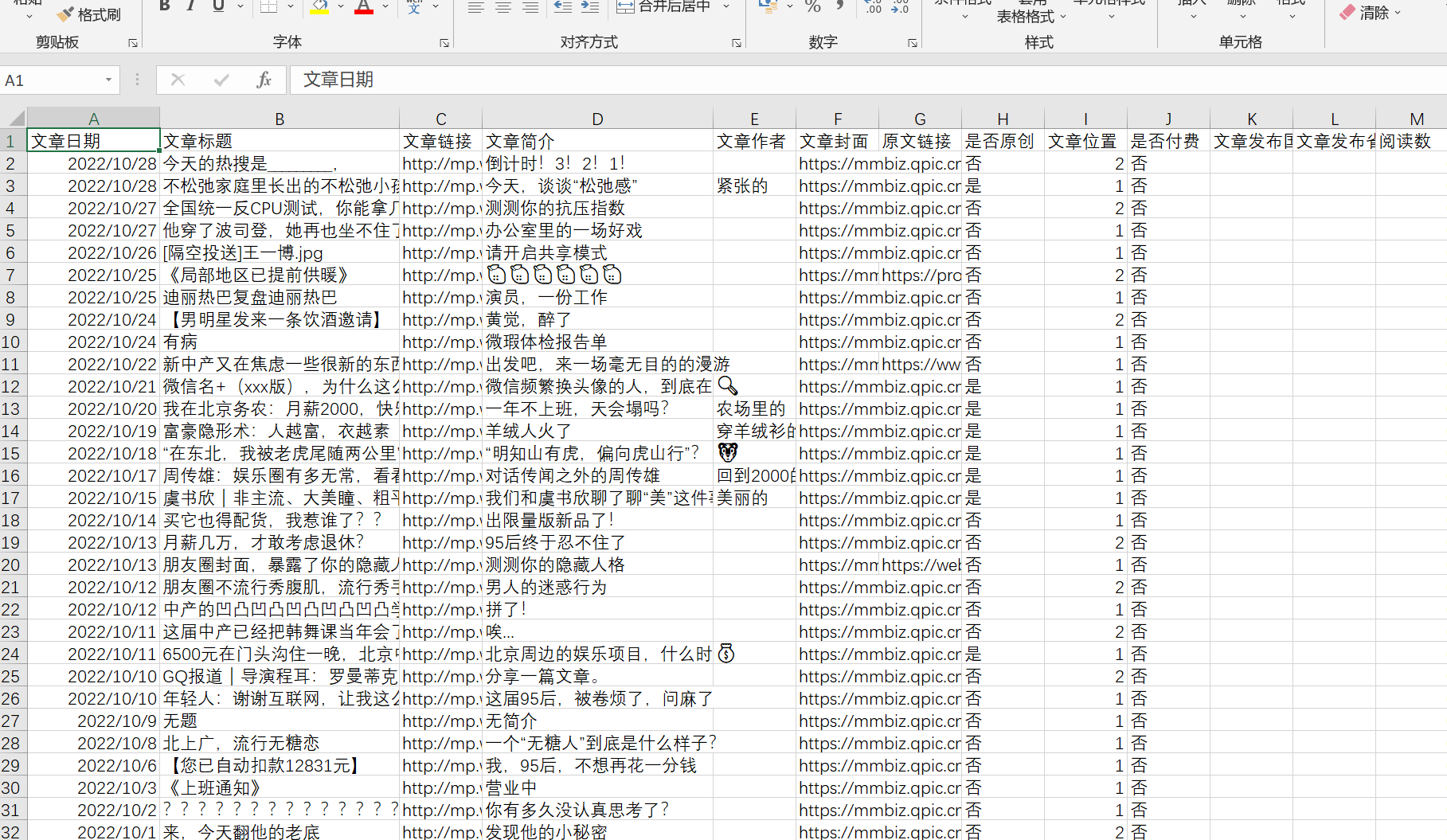Select the cell reading 羊绒人火了
The height and width of the screenshot is (840, 1447).
click(x=597, y=431)
